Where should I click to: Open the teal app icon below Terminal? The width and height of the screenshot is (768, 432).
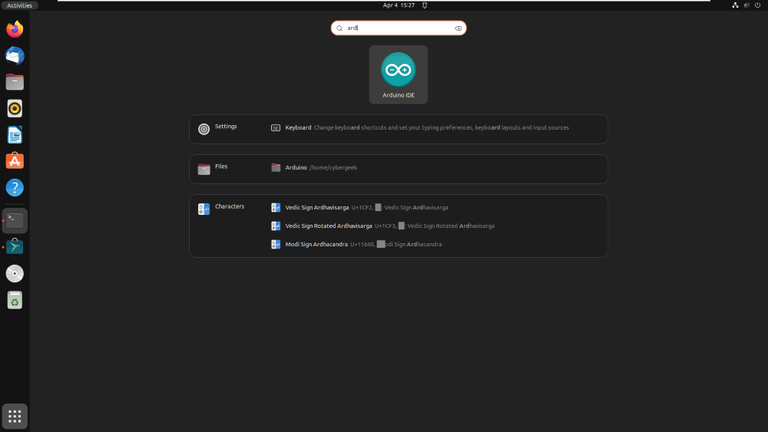15,247
